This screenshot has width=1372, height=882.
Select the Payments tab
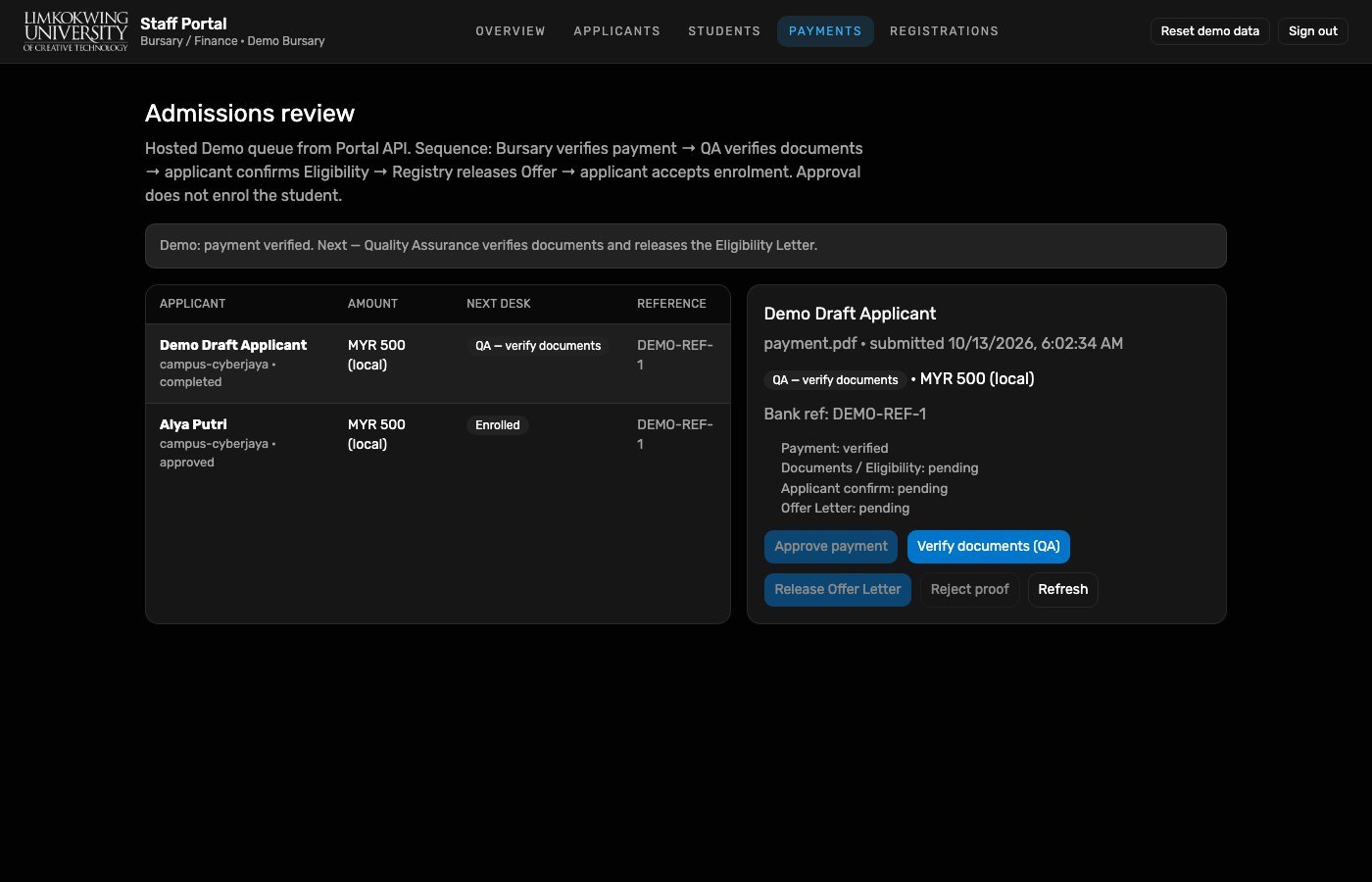(x=825, y=31)
